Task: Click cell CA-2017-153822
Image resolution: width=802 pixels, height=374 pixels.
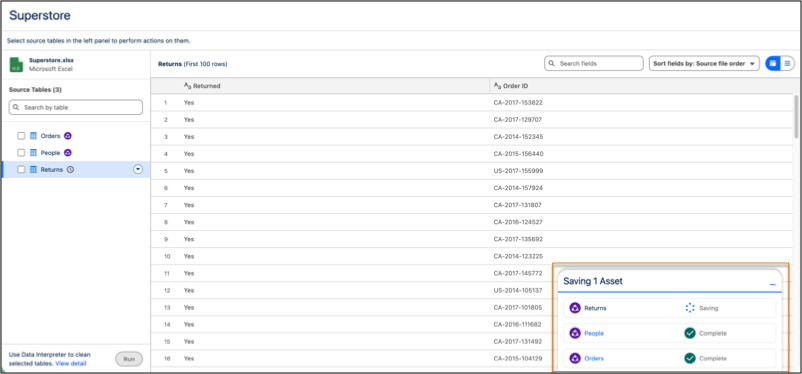Action: coord(518,103)
